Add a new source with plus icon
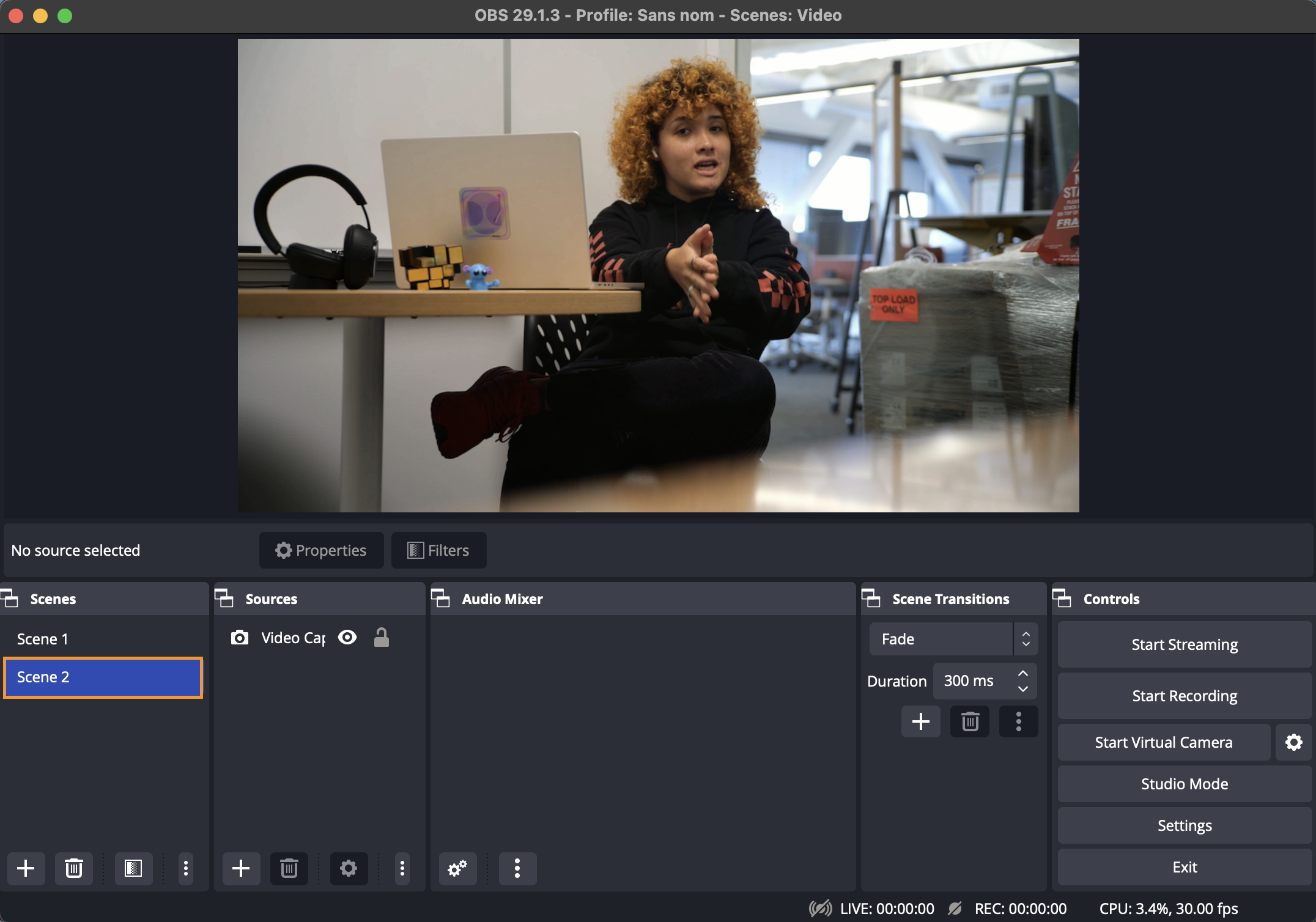Image resolution: width=1316 pixels, height=922 pixels. (241, 868)
